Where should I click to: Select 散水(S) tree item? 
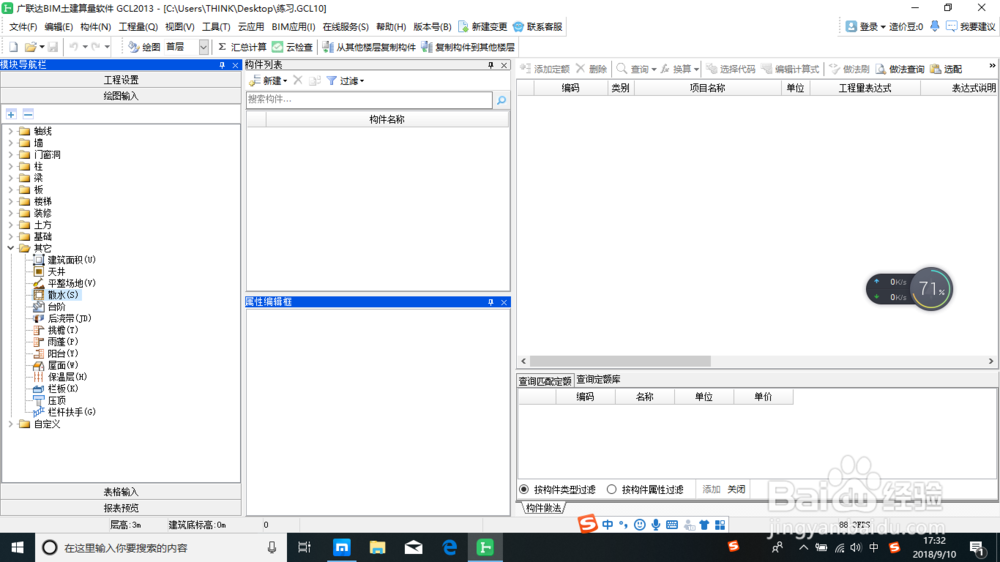(62, 295)
